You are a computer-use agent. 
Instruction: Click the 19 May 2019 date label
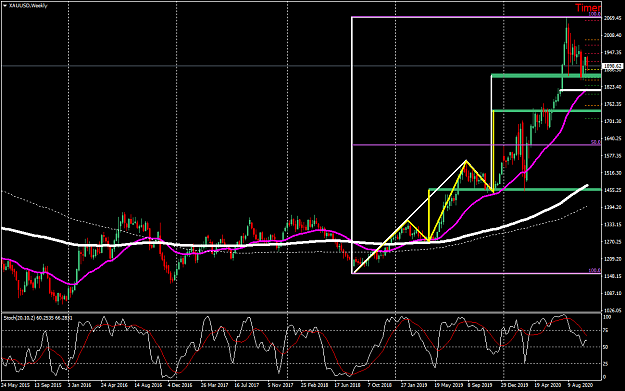coord(448,385)
